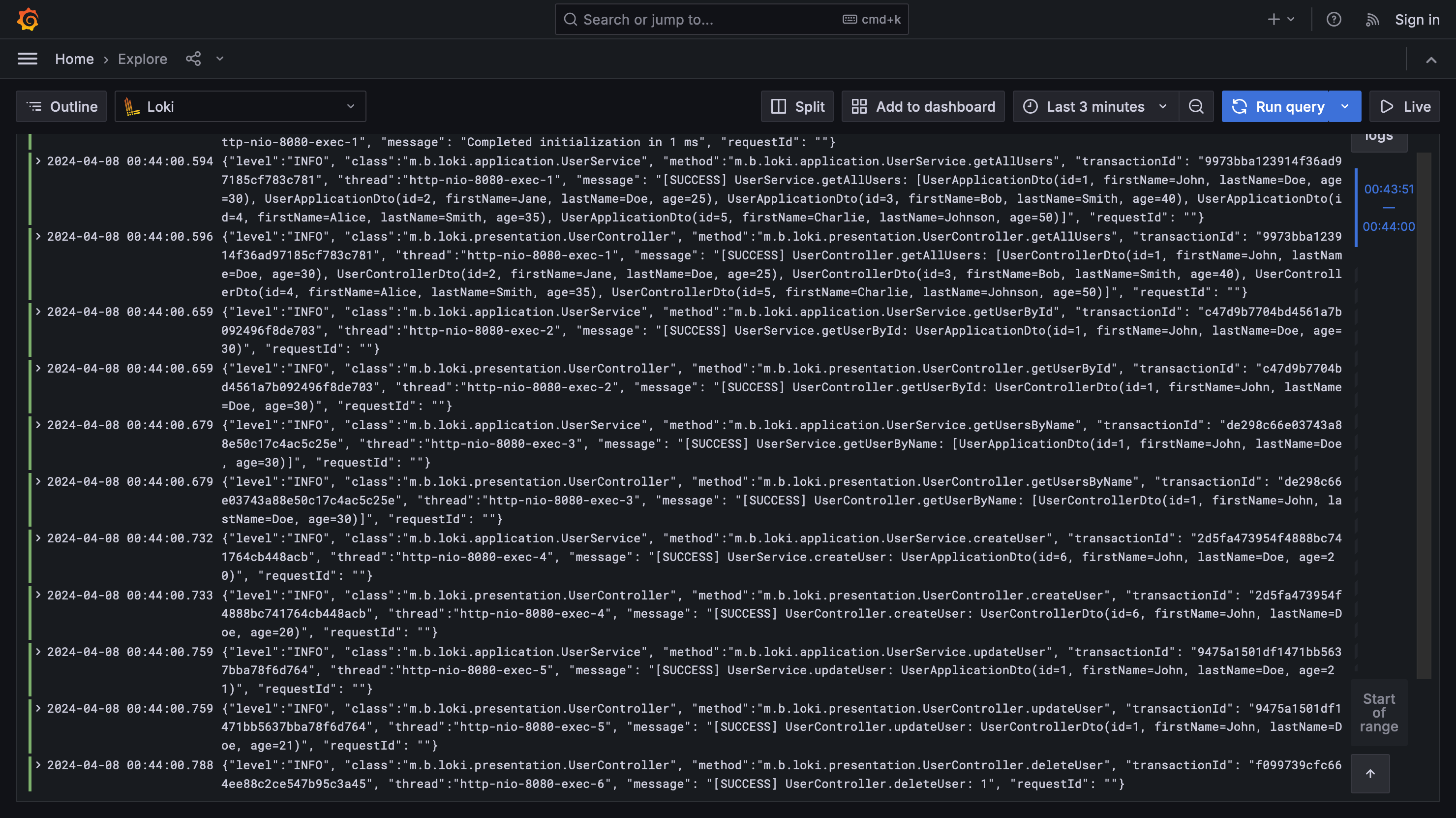
Task: Collapse the top toolbar with the chevron
Action: click(x=1431, y=60)
